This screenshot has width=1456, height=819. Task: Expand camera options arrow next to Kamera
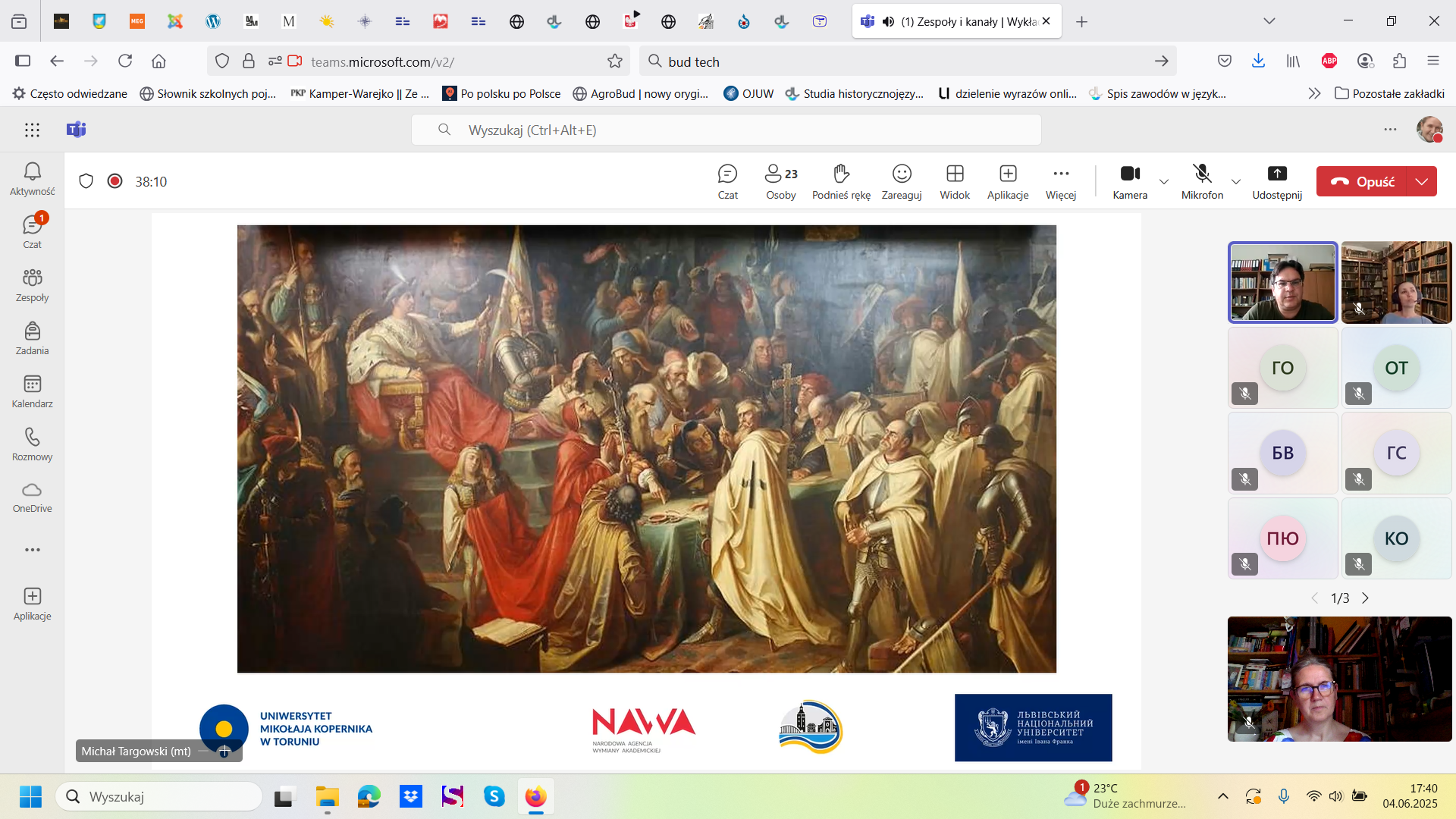1164,182
